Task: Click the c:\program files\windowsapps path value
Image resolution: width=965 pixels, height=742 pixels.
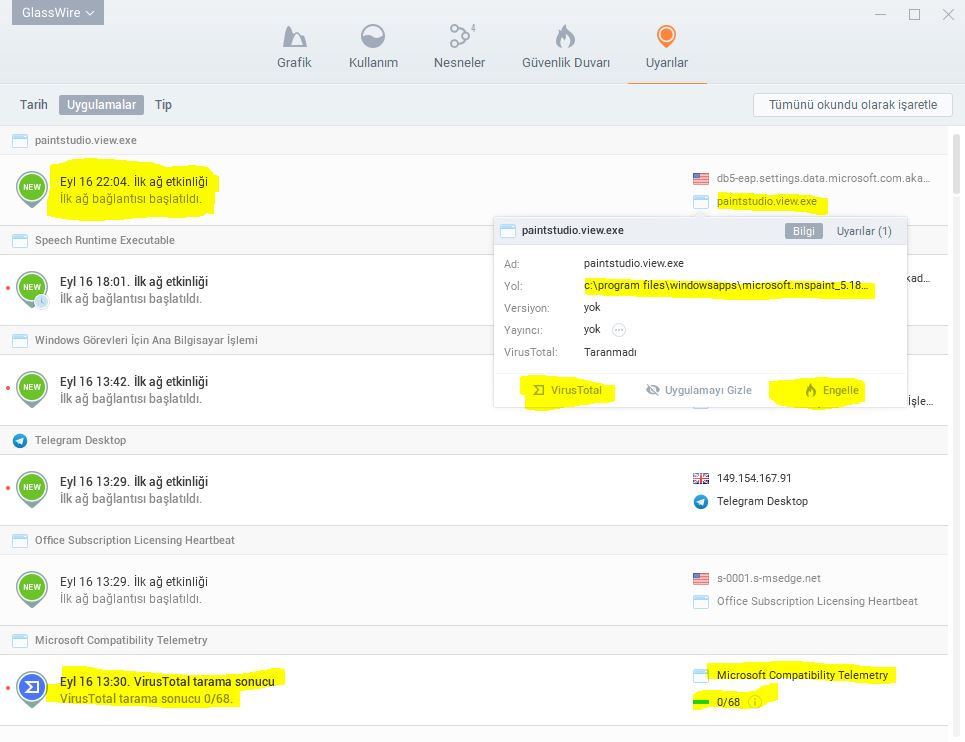Action: pyautogui.click(x=726, y=285)
